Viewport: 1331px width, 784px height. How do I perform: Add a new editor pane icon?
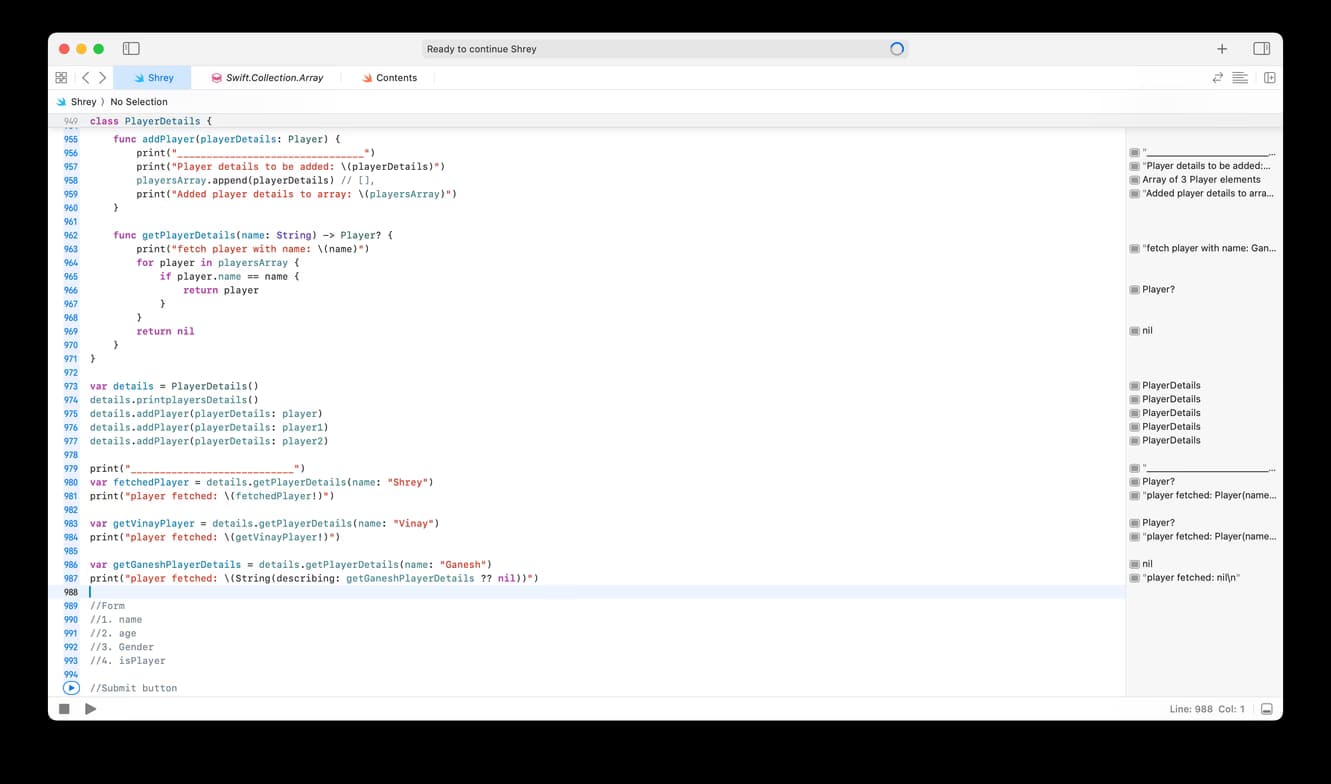pyautogui.click(x=1269, y=77)
